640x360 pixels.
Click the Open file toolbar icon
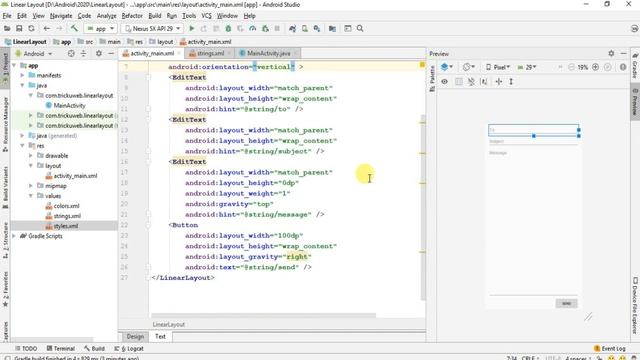(7, 29)
